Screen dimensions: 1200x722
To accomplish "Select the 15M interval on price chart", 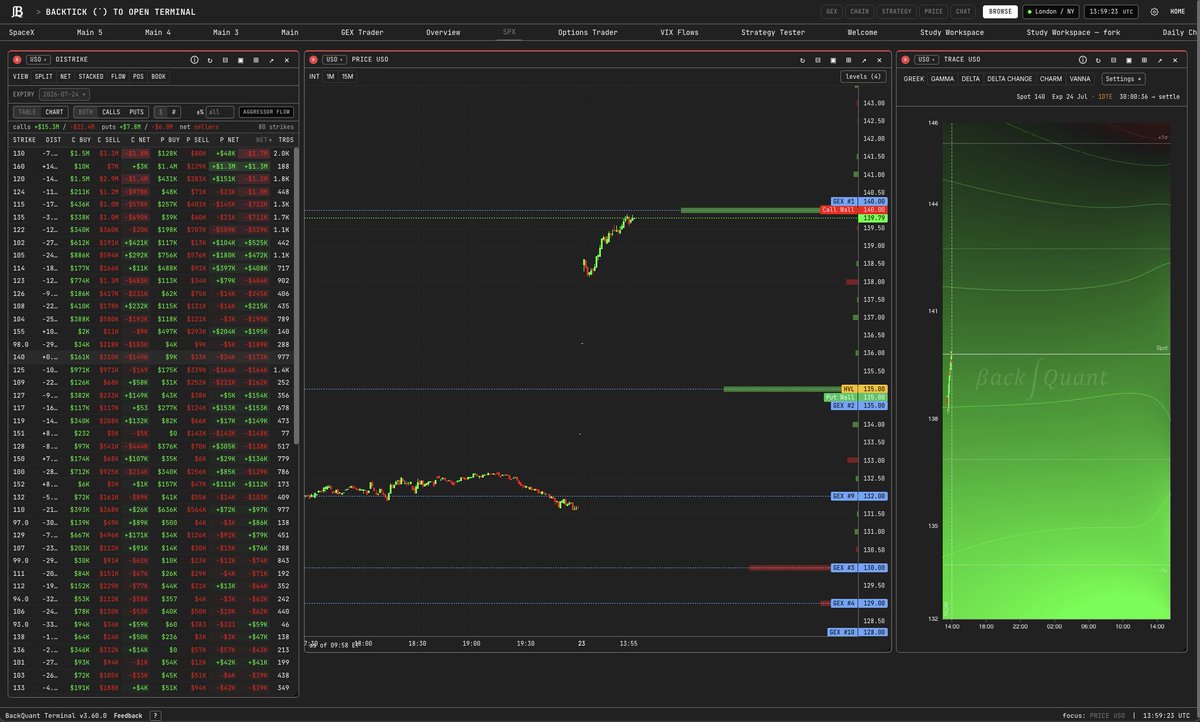I will (x=347, y=76).
